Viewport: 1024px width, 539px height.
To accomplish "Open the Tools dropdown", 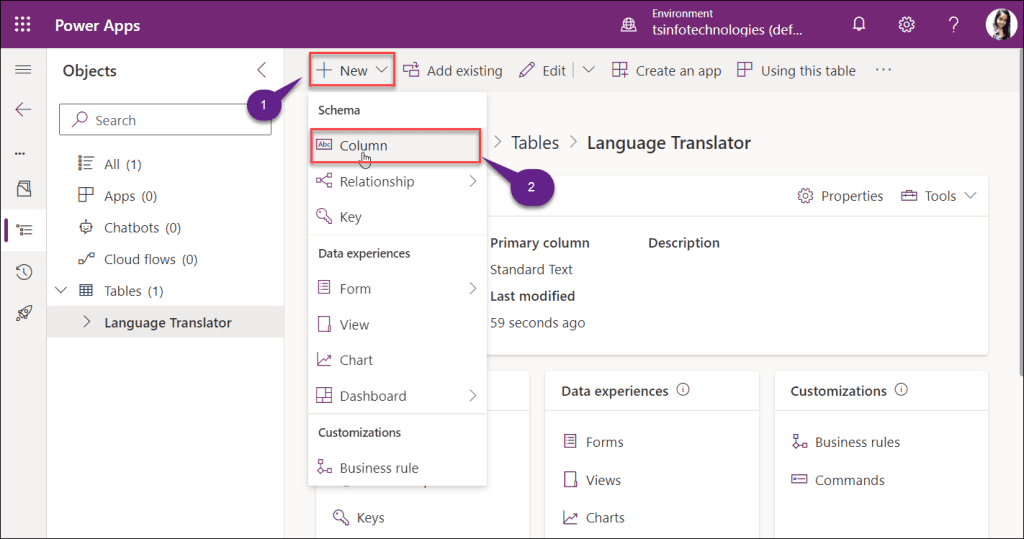I will click(x=938, y=196).
